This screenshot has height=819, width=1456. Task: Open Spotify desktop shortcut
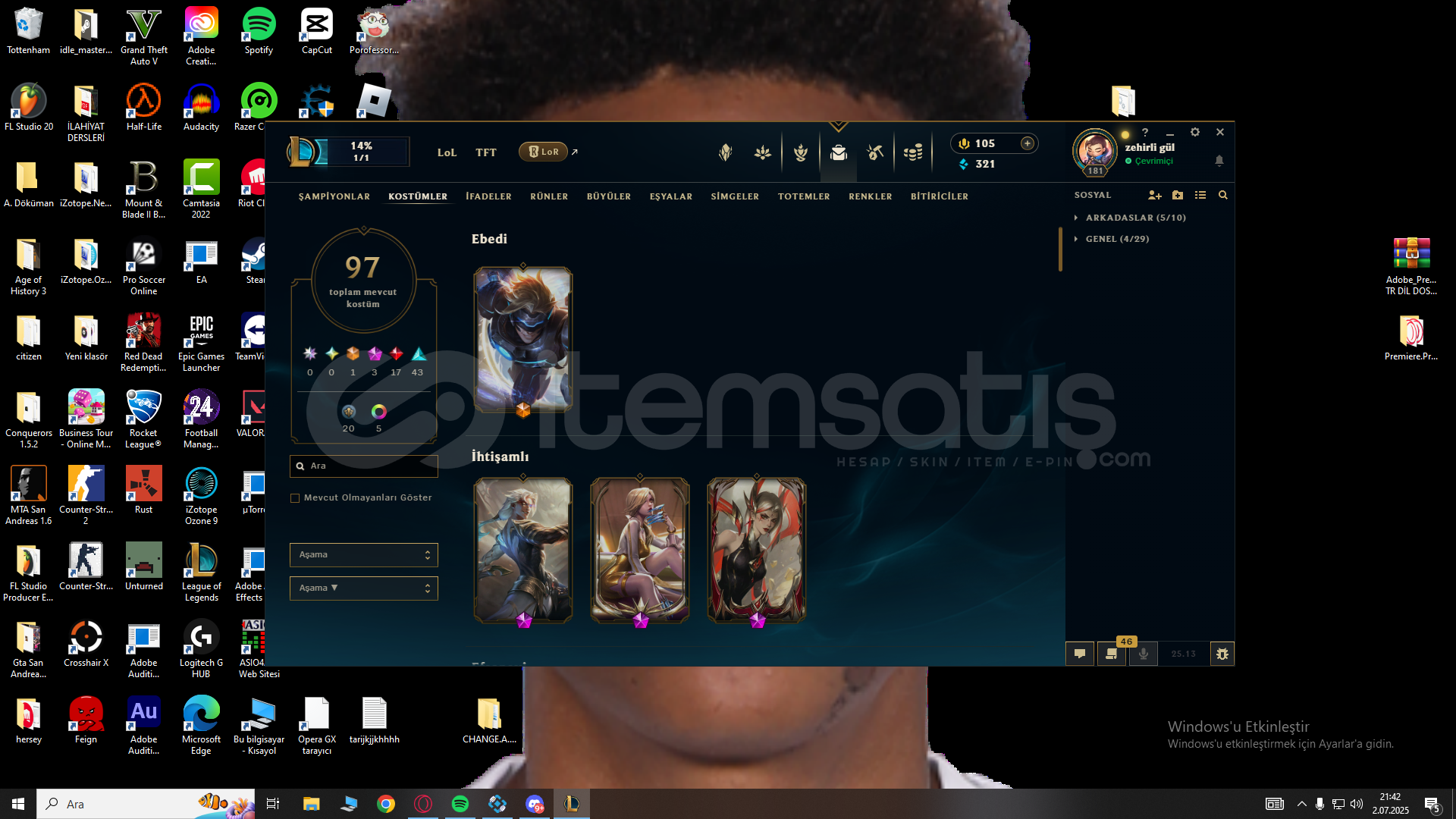tap(259, 32)
